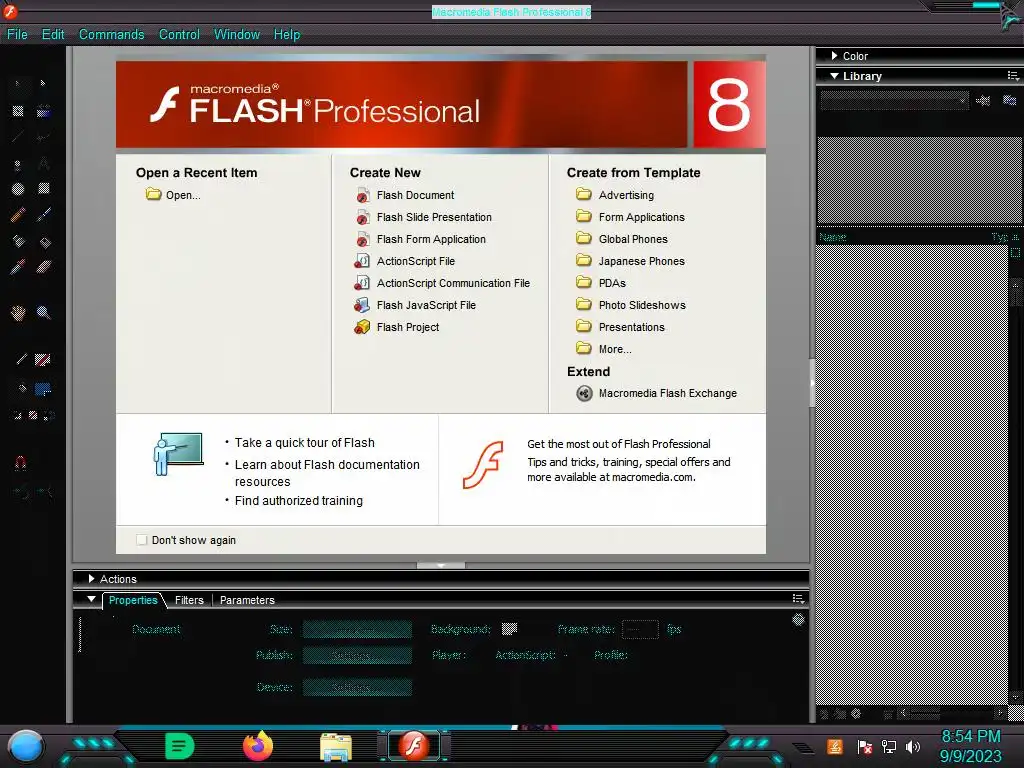Check the Don't show again box
This screenshot has width=1024, height=768.
[x=142, y=540]
